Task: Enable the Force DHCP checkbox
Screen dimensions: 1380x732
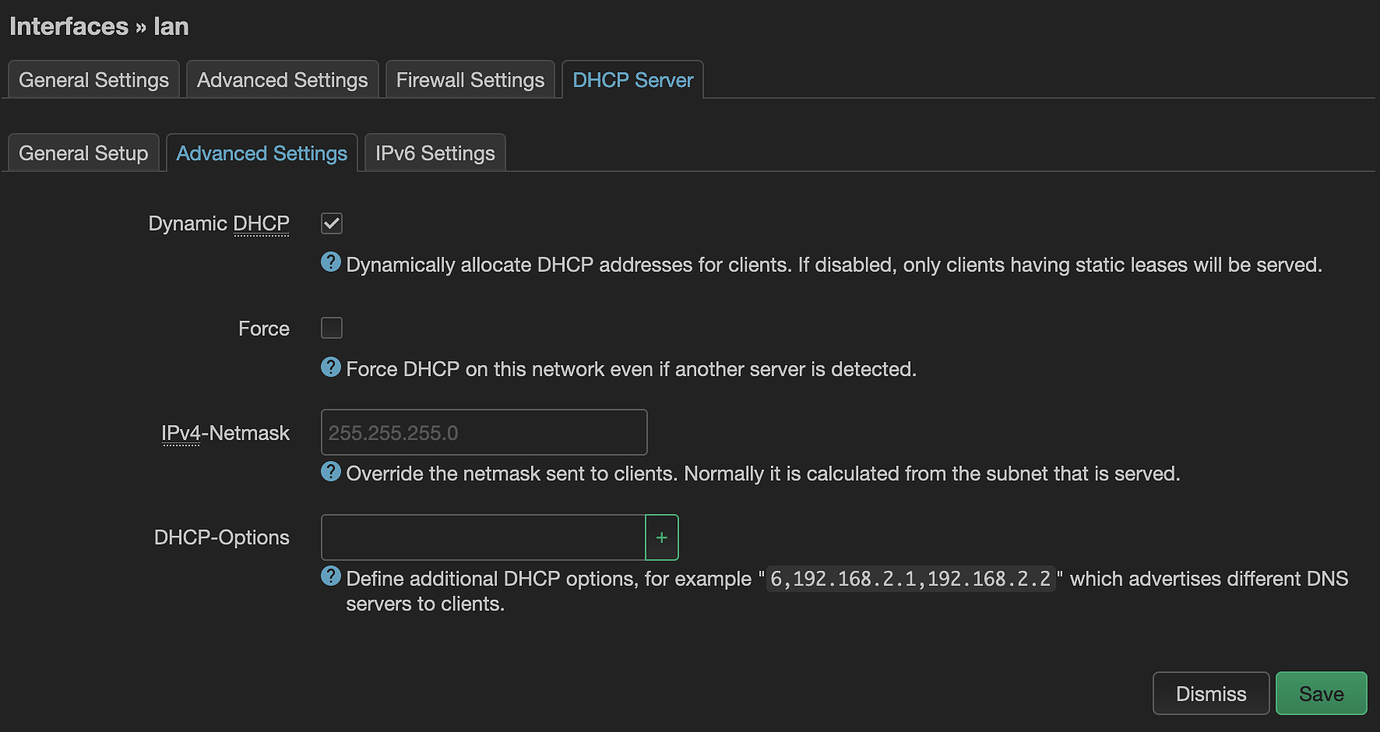Action: (x=331, y=327)
